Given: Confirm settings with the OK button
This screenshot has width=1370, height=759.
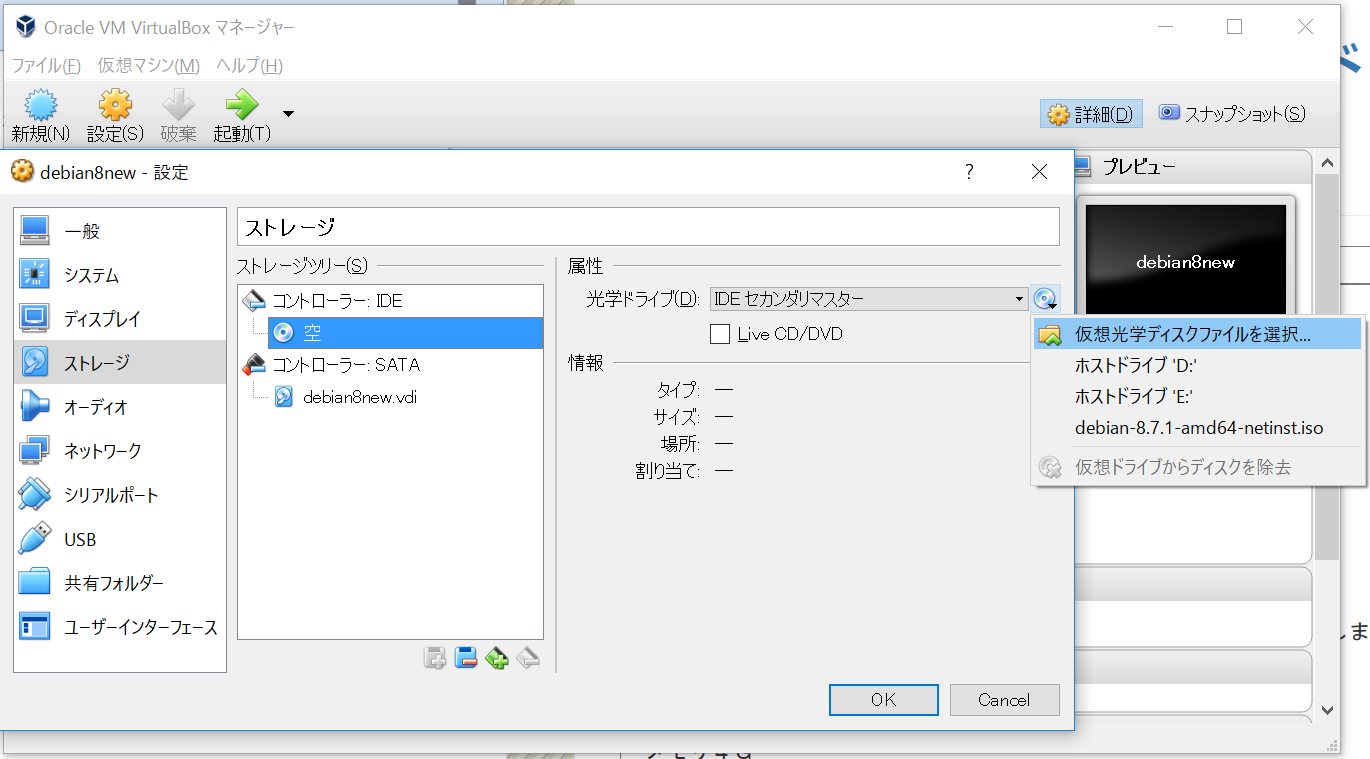Looking at the screenshot, I should pos(883,699).
